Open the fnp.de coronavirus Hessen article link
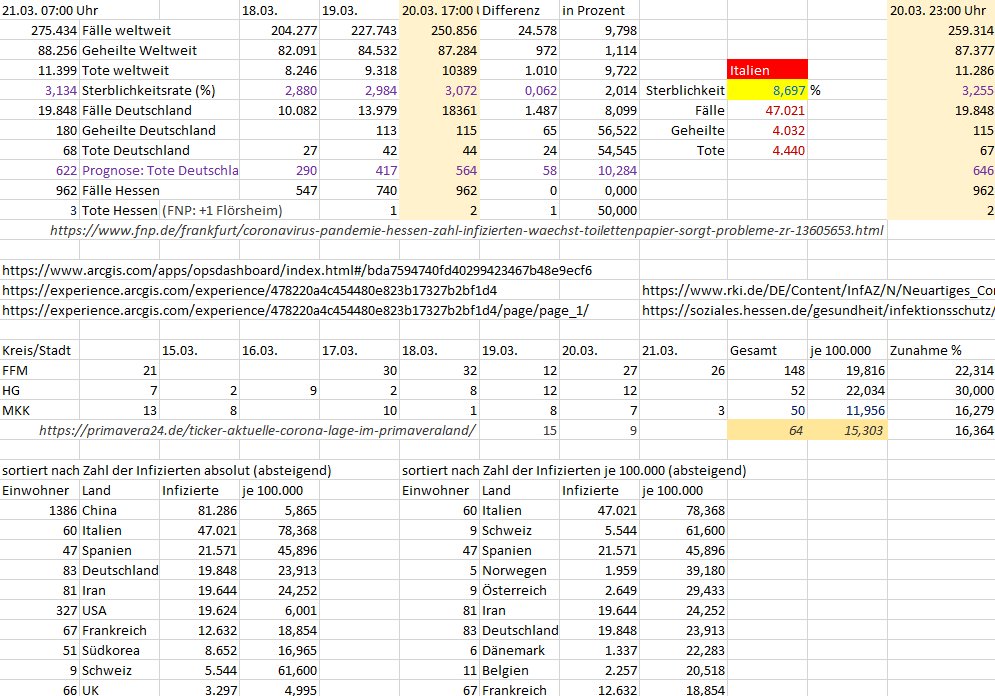 [x=466, y=230]
